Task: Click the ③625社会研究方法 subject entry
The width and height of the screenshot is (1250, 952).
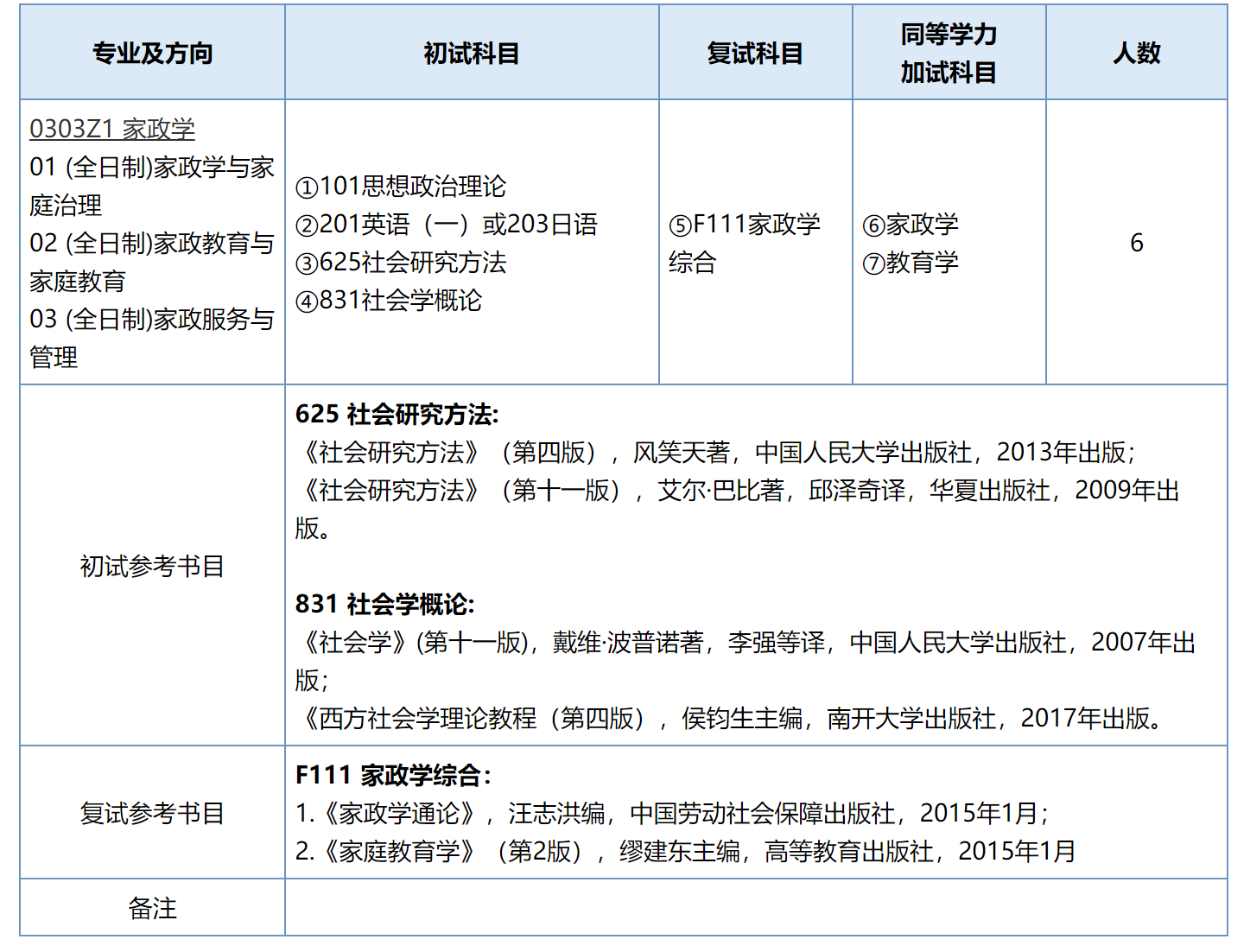Action: [401, 262]
